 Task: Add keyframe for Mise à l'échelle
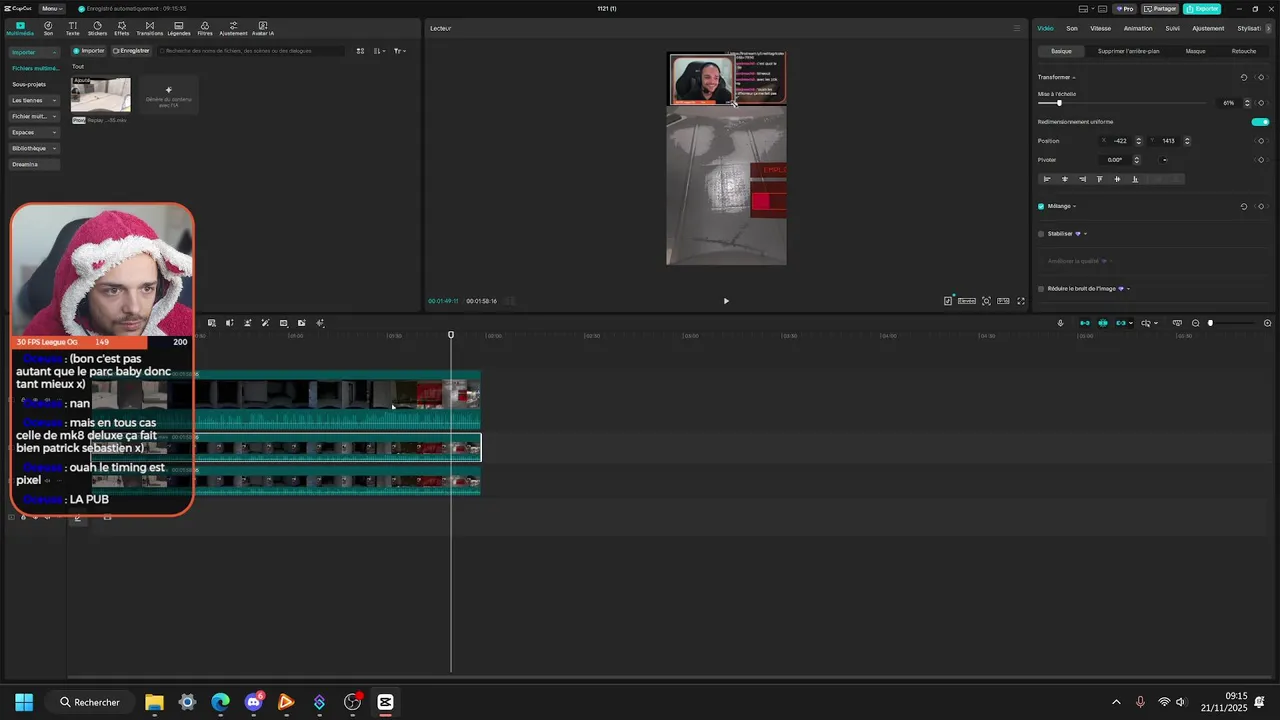tap(1261, 103)
